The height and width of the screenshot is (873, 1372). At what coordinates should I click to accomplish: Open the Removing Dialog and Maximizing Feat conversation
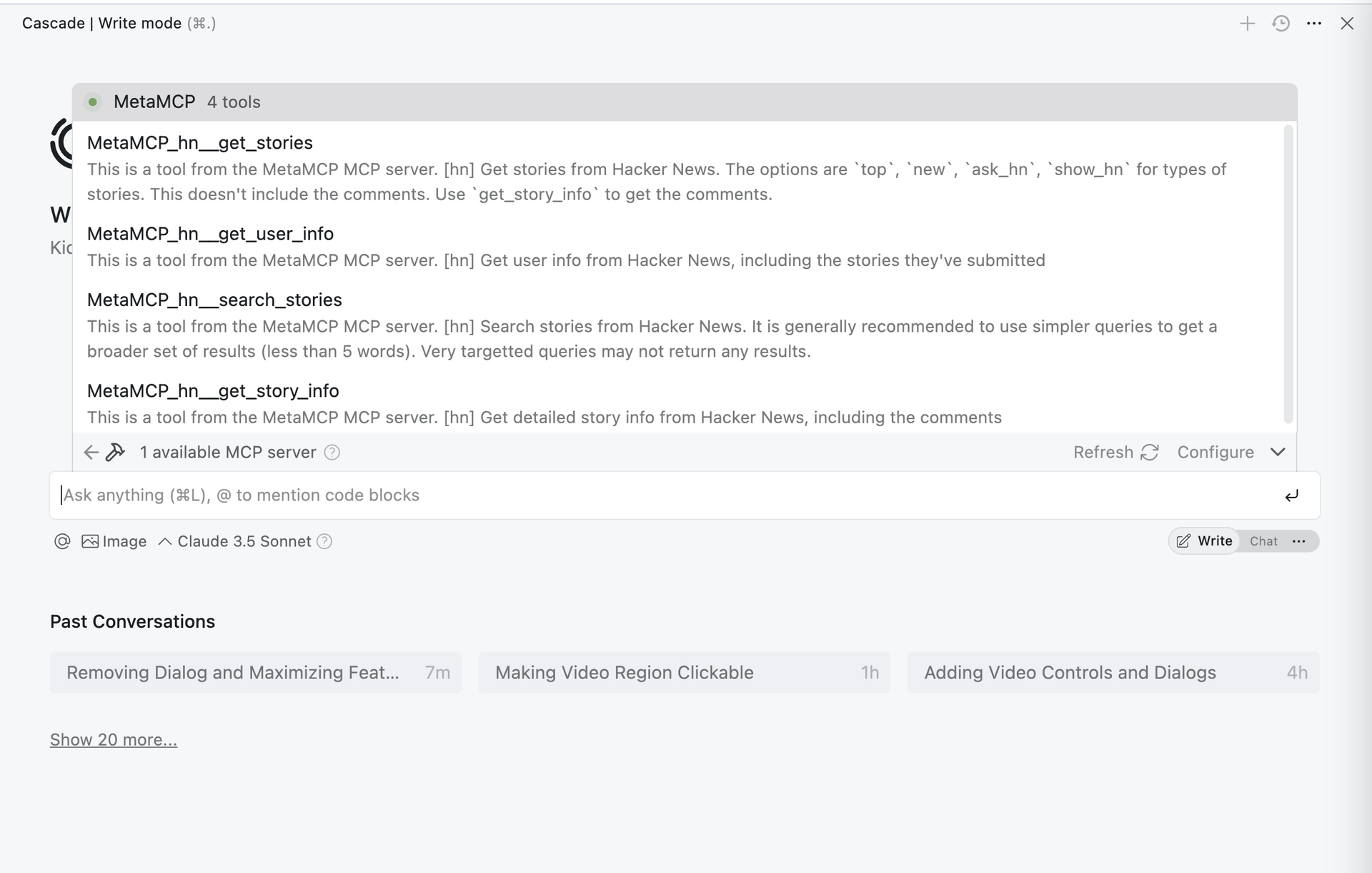pos(256,673)
